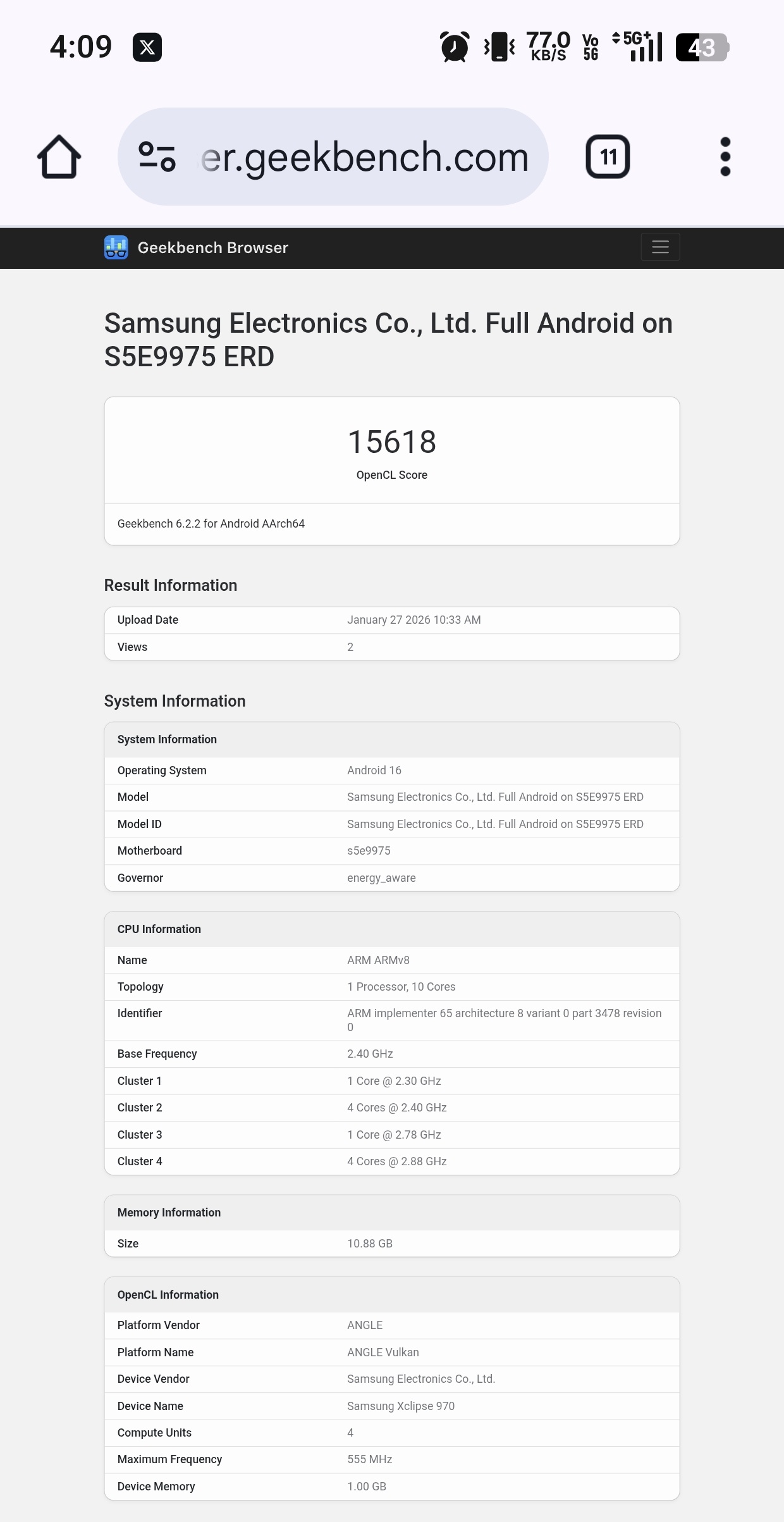
Task: Tap the X app notification icon
Action: (147, 47)
